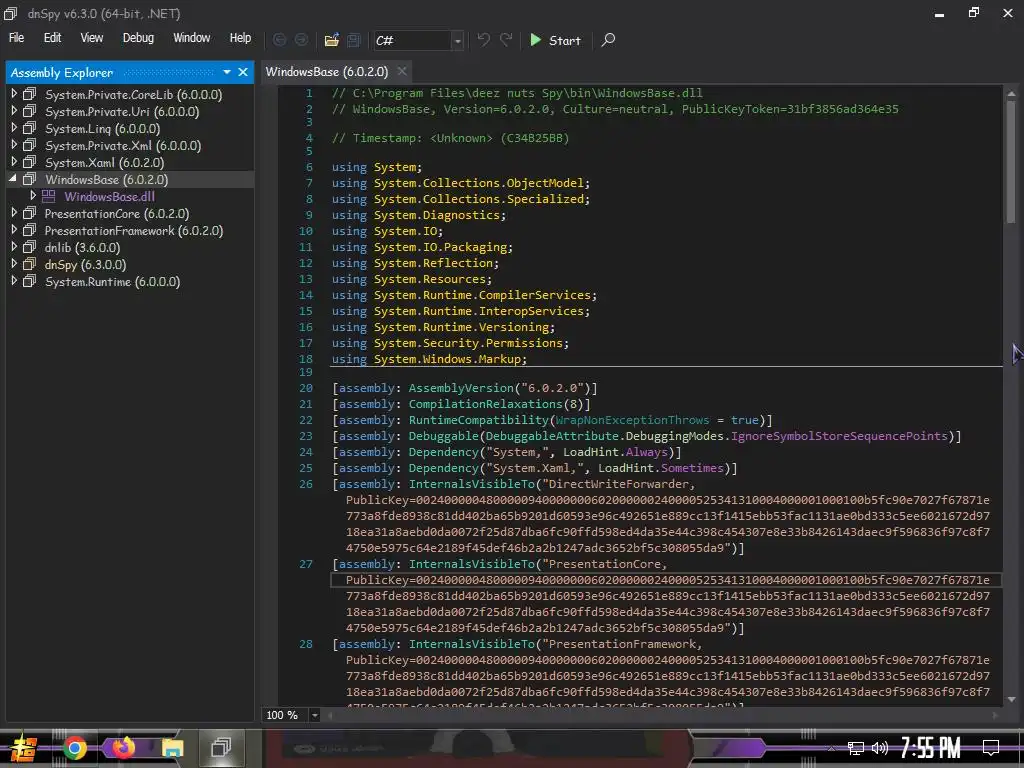This screenshot has width=1024, height=768.
Task: Click AssemblyVersion attribute on line 20
Action: point(461,388)
